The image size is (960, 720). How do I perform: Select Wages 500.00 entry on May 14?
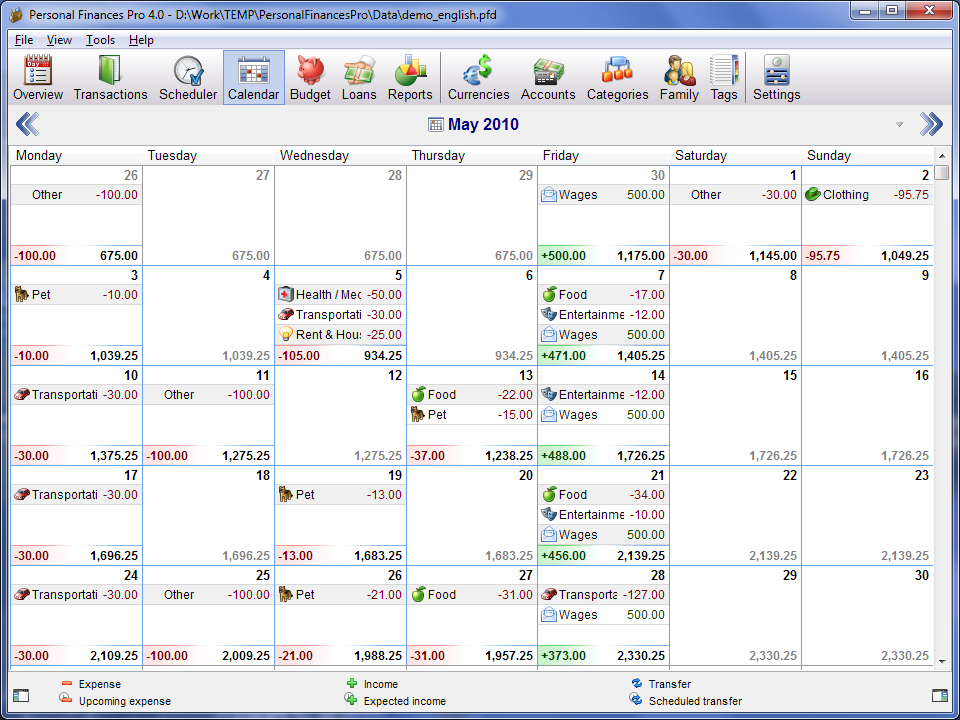pos(603,414)
